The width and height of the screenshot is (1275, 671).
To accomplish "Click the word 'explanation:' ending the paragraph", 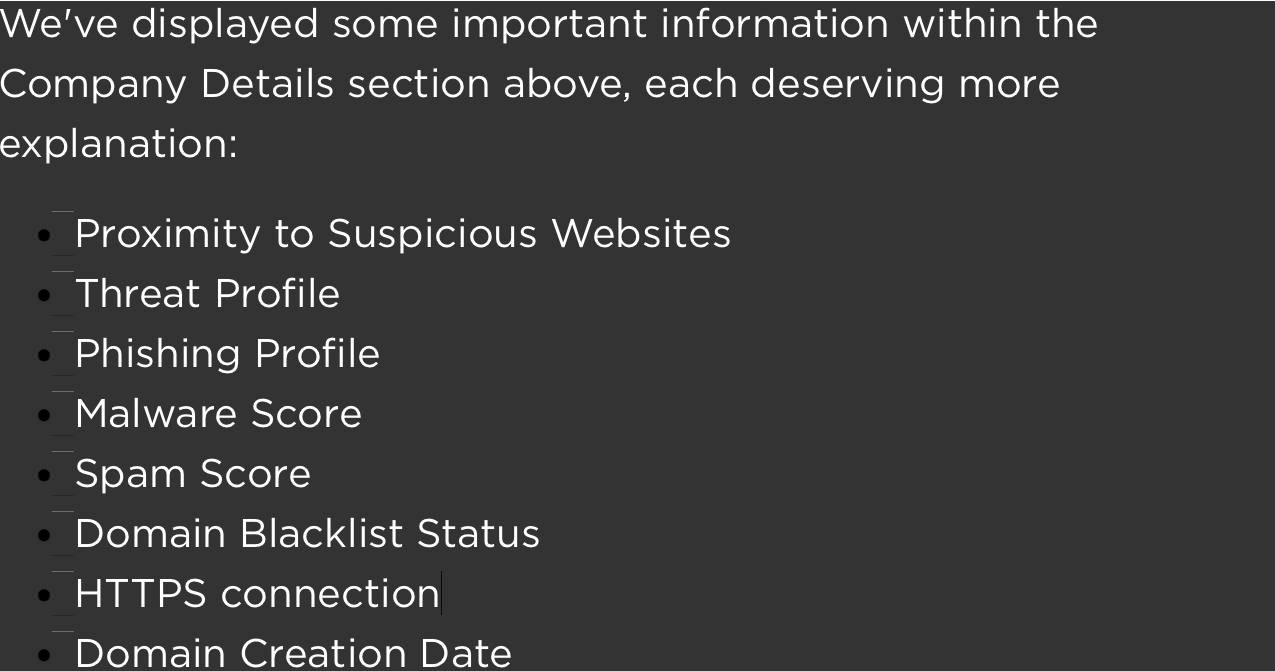I will coord(119,145).
